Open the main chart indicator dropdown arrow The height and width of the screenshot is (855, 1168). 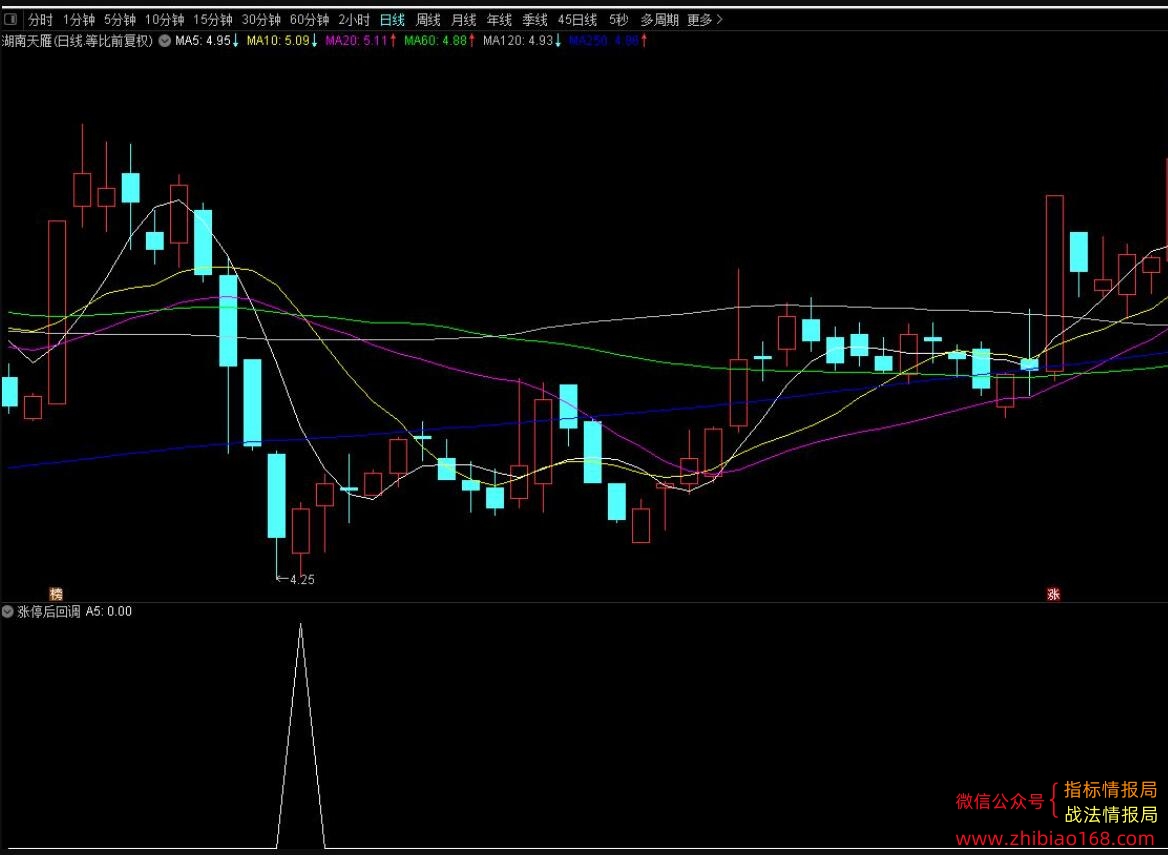pos(164,41)
